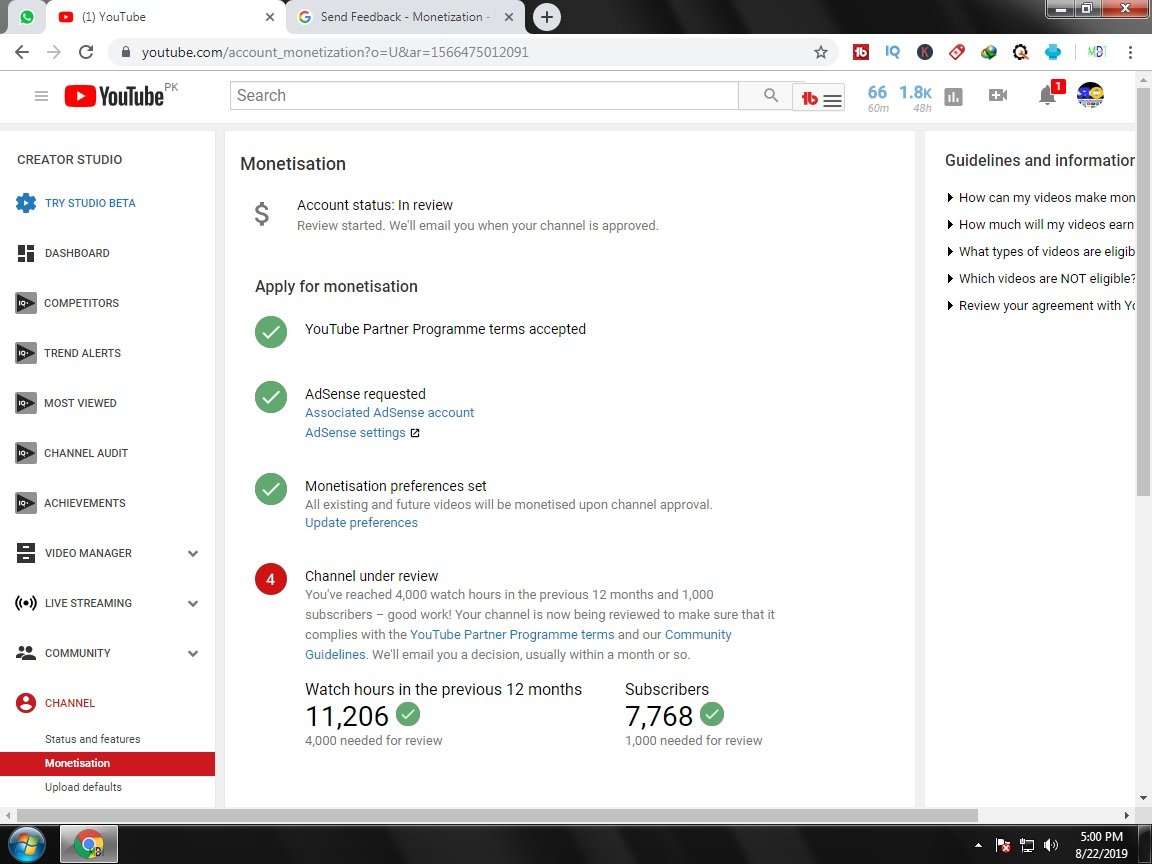Click the Internet Download Manager extension icon
This screenshot has width=1152, height=864.
point(988,52)
